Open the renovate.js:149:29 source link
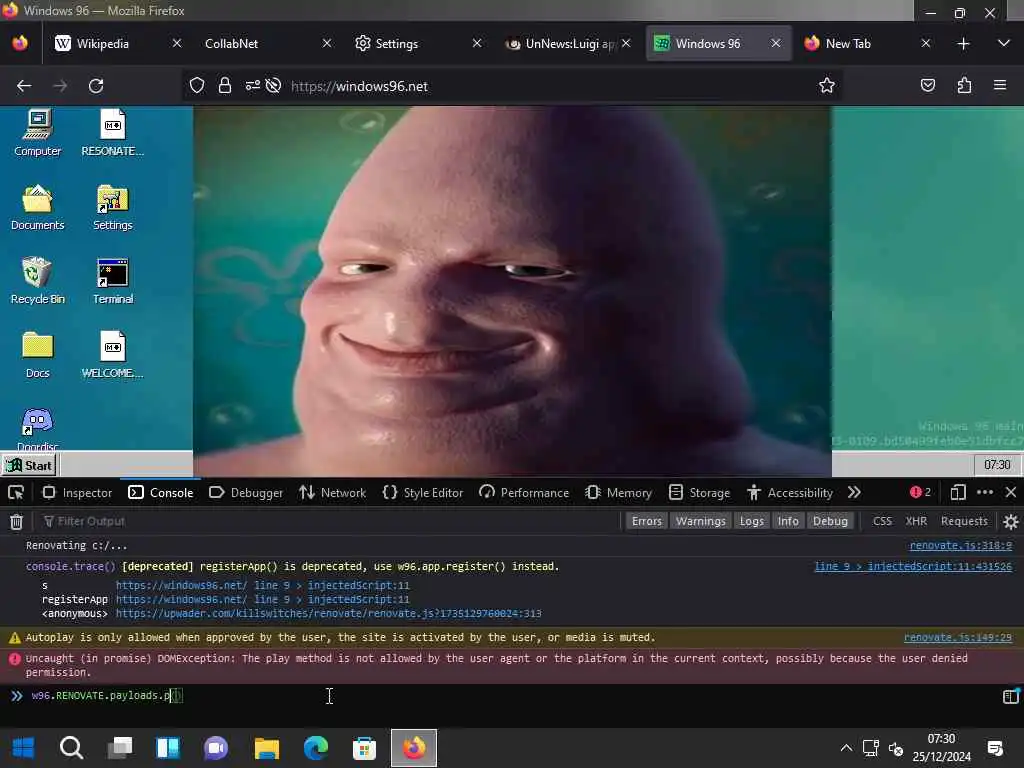 (958, 637)
